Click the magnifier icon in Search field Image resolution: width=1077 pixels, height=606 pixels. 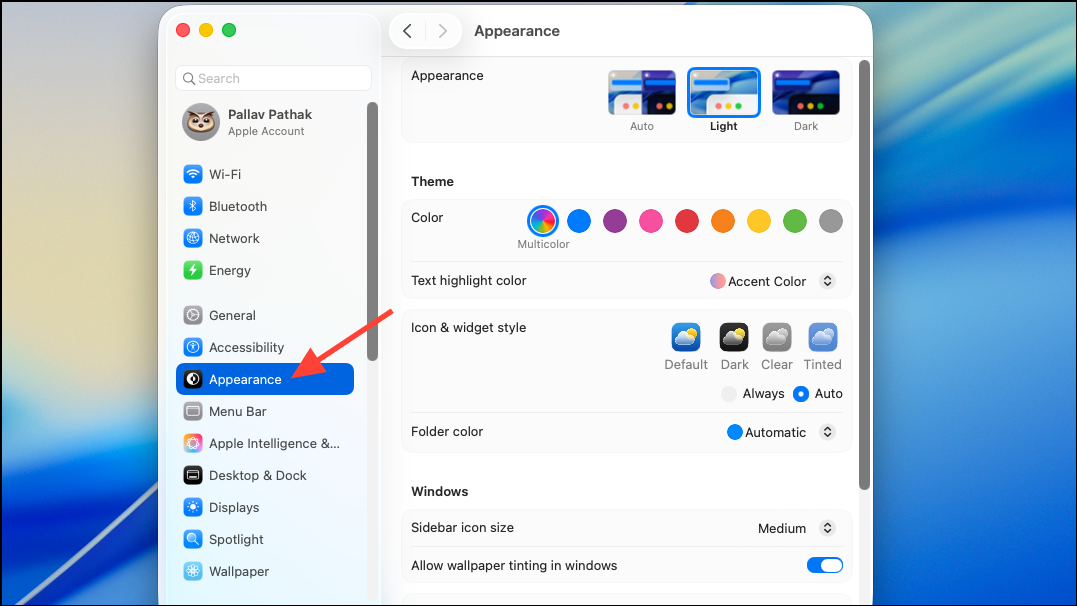189,78
